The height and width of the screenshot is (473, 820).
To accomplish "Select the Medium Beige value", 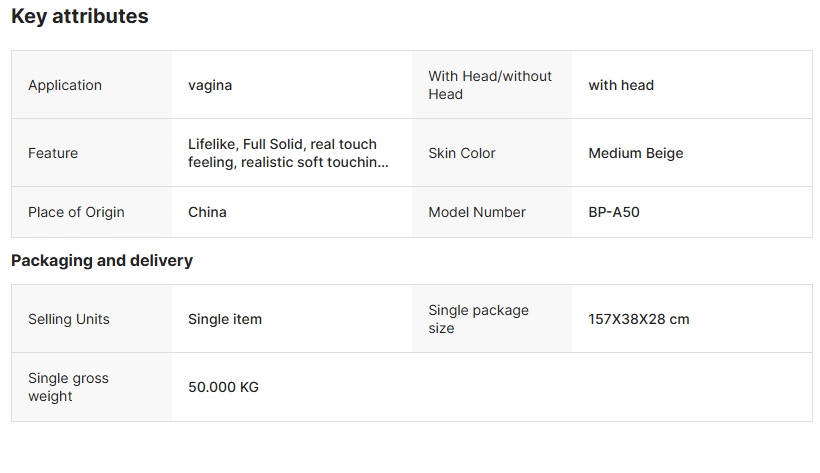I will click(x=636, y=153).
